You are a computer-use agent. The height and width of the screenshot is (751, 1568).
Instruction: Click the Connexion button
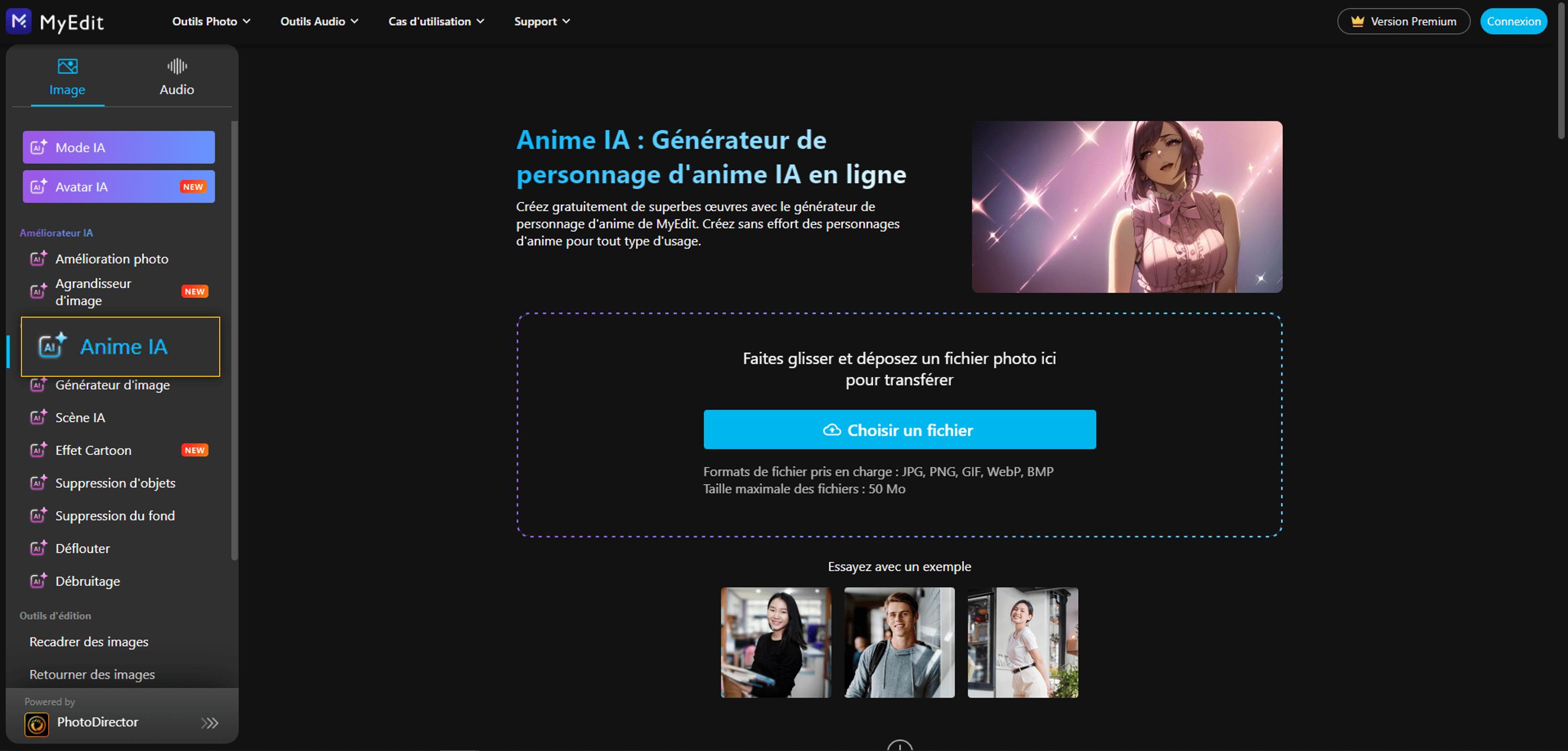coord(1514,21)
